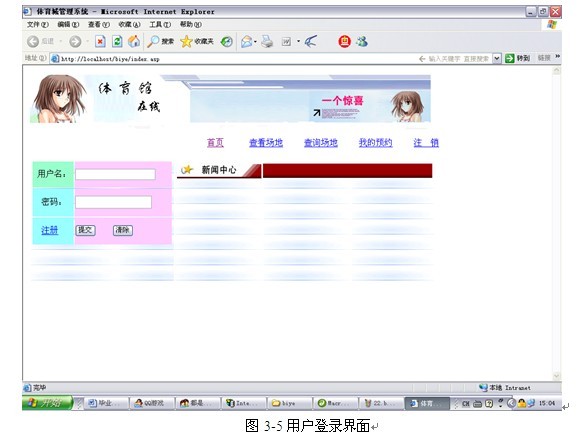Expand the links chevron in the address bar
The height and width of the screenshot is (436, 583).
coord(557,57)
